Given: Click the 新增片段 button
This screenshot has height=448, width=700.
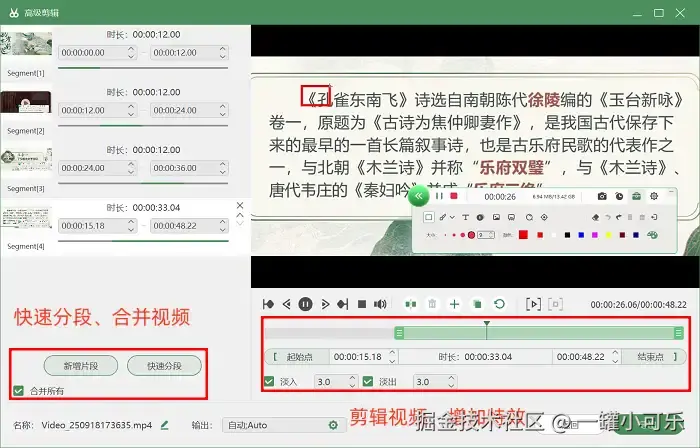Looking at the screenshot, I should pyautogui.click(x=81, y=366).
